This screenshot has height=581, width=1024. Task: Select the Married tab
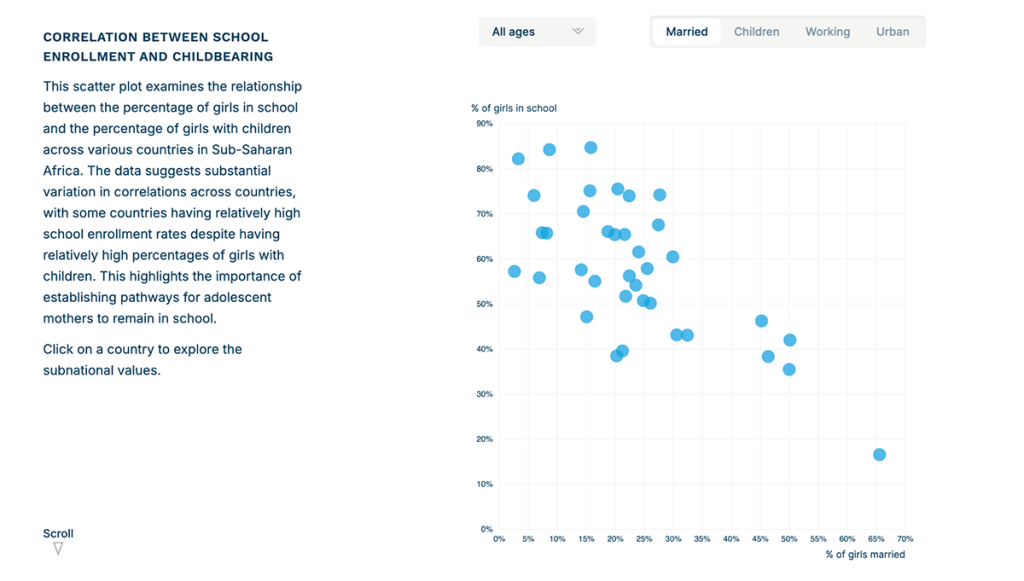[687, 31]
